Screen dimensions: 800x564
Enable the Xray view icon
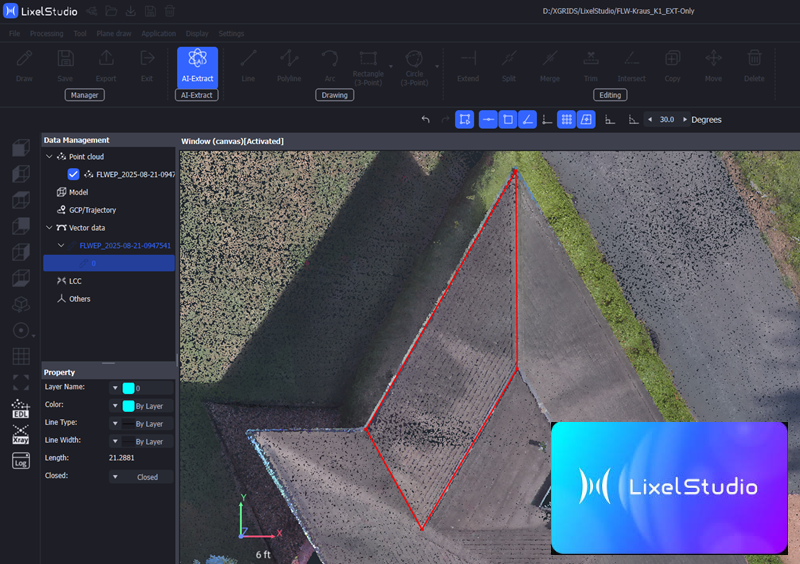tap(20, 435)
